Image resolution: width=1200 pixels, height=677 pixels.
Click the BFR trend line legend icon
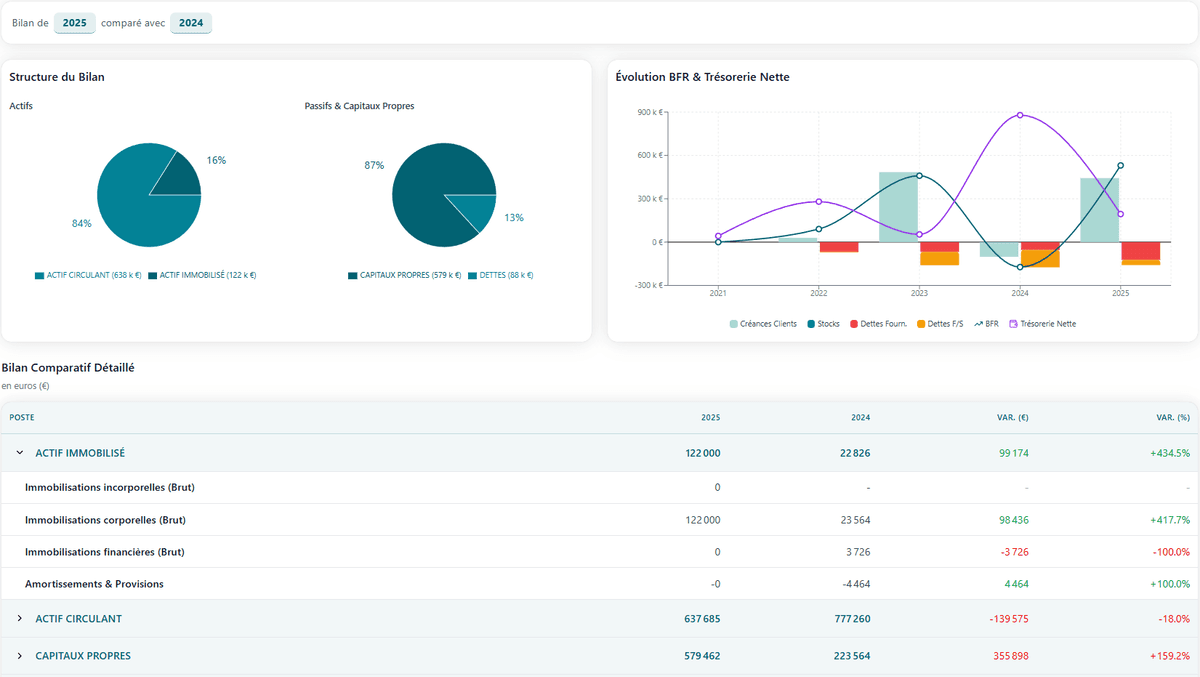coord(978,324)
